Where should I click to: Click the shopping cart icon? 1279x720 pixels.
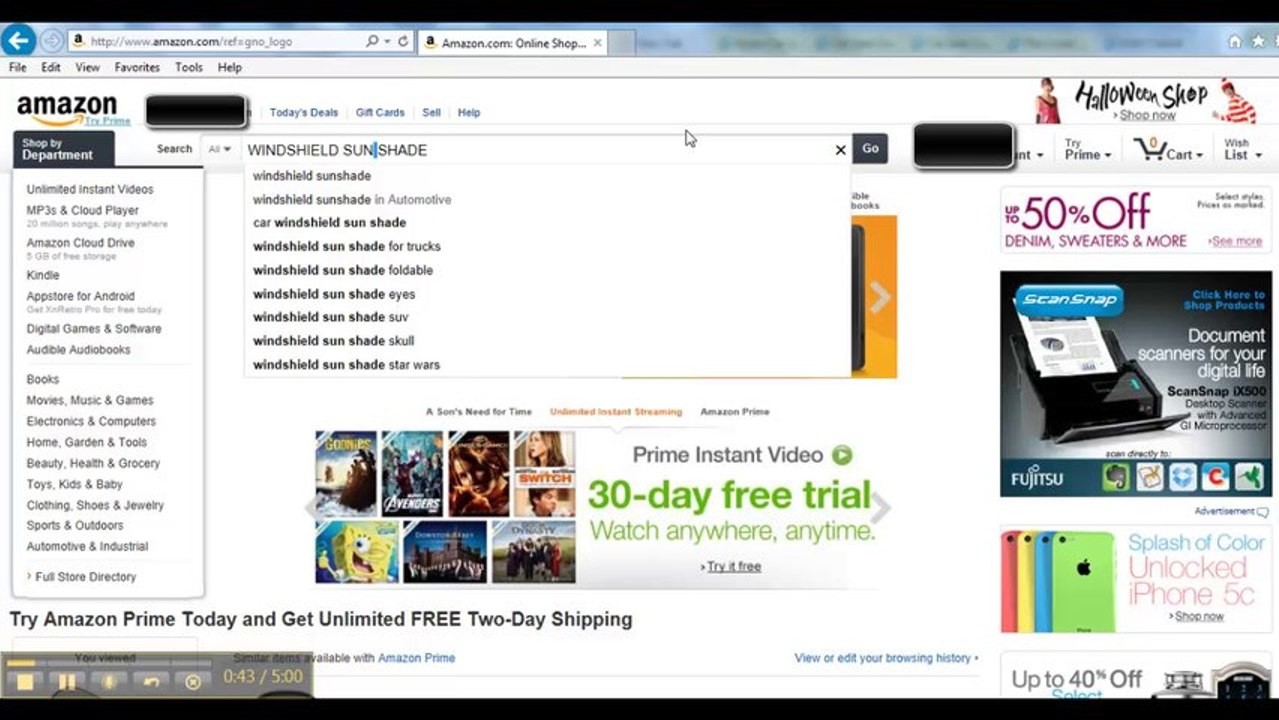tap(1149, 150)
